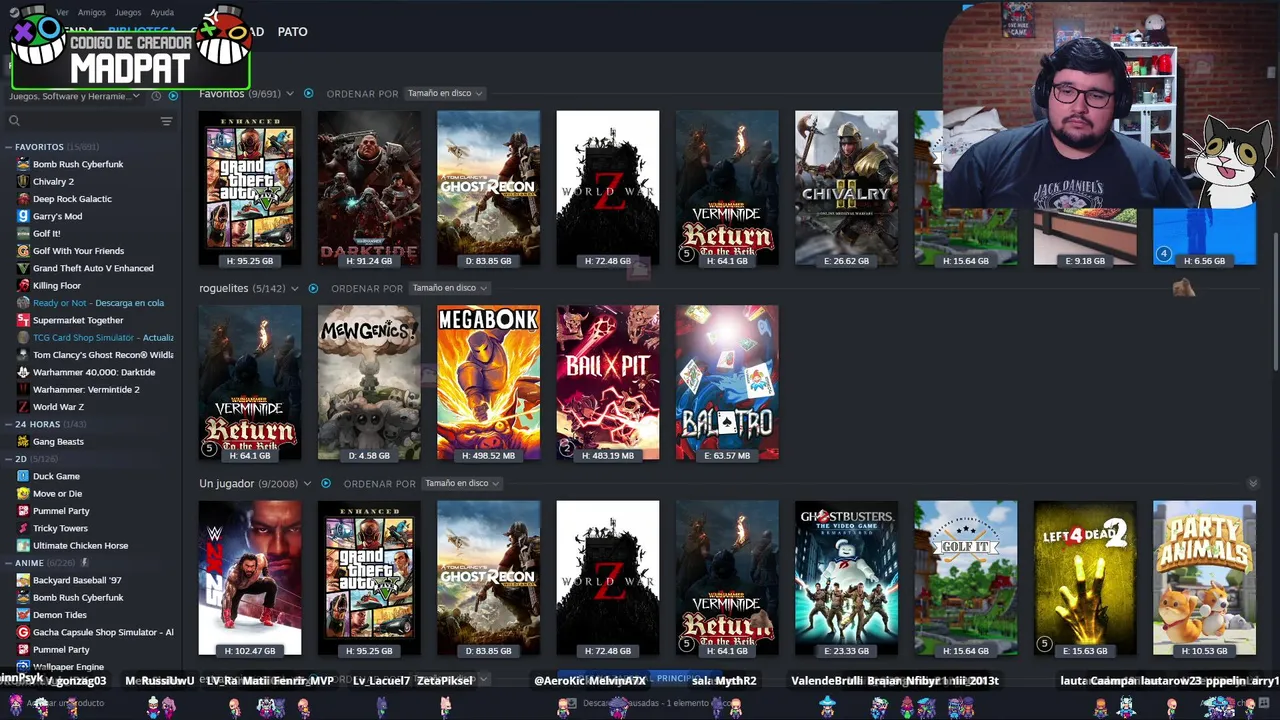The image size is (1280, 720).
Task: Click the World War Z sidebar icon
Action: 23,407
